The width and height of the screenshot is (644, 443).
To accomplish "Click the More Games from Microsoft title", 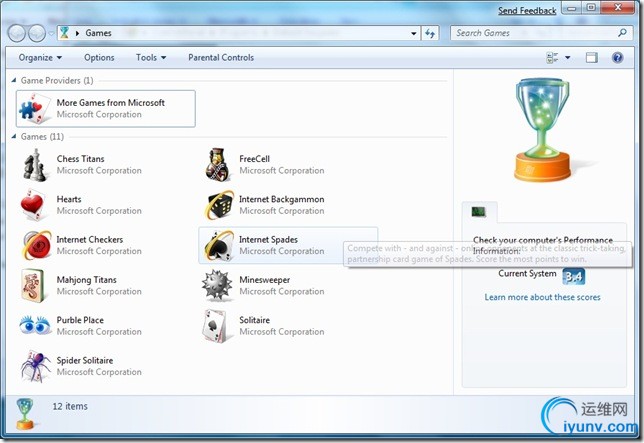I will pyautogui.click(x=111, y=103).
